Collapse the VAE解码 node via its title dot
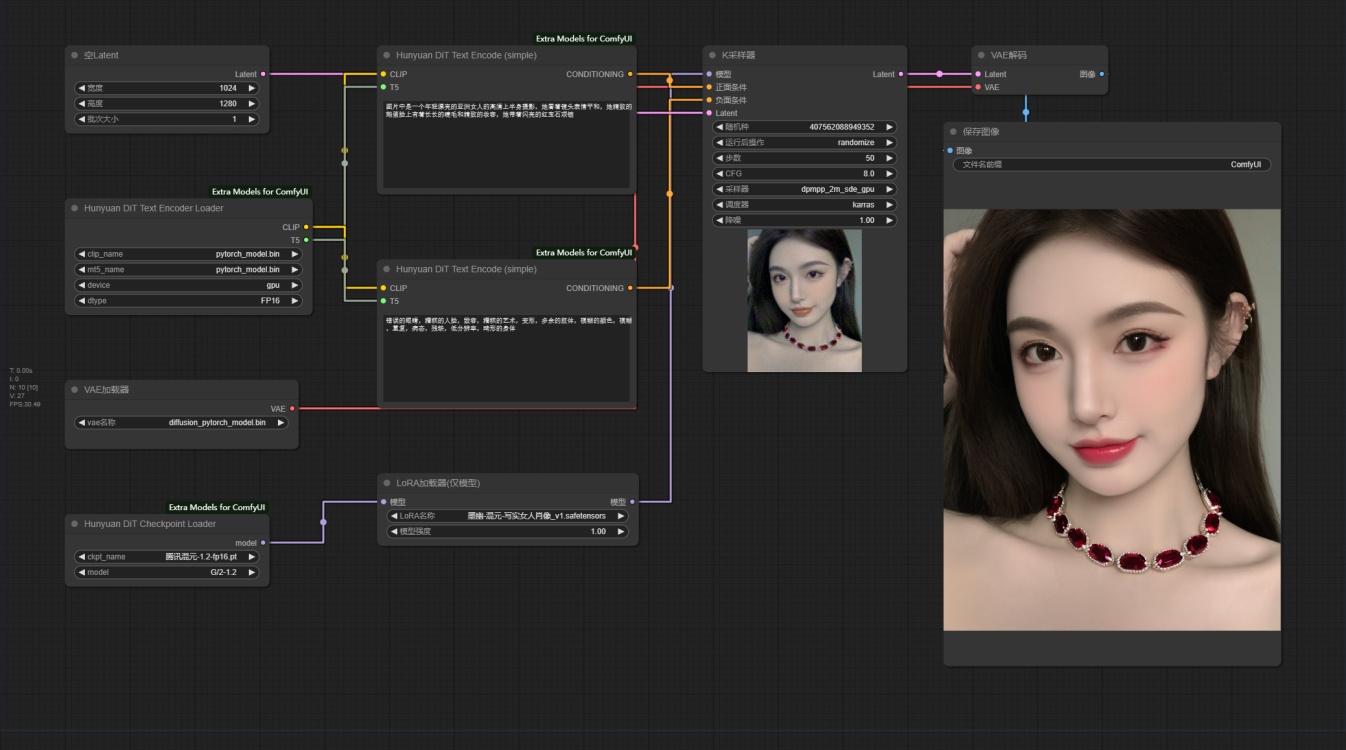Image resolution: width=1346 pixels, height=750 pixels. [x=982, y=55]
